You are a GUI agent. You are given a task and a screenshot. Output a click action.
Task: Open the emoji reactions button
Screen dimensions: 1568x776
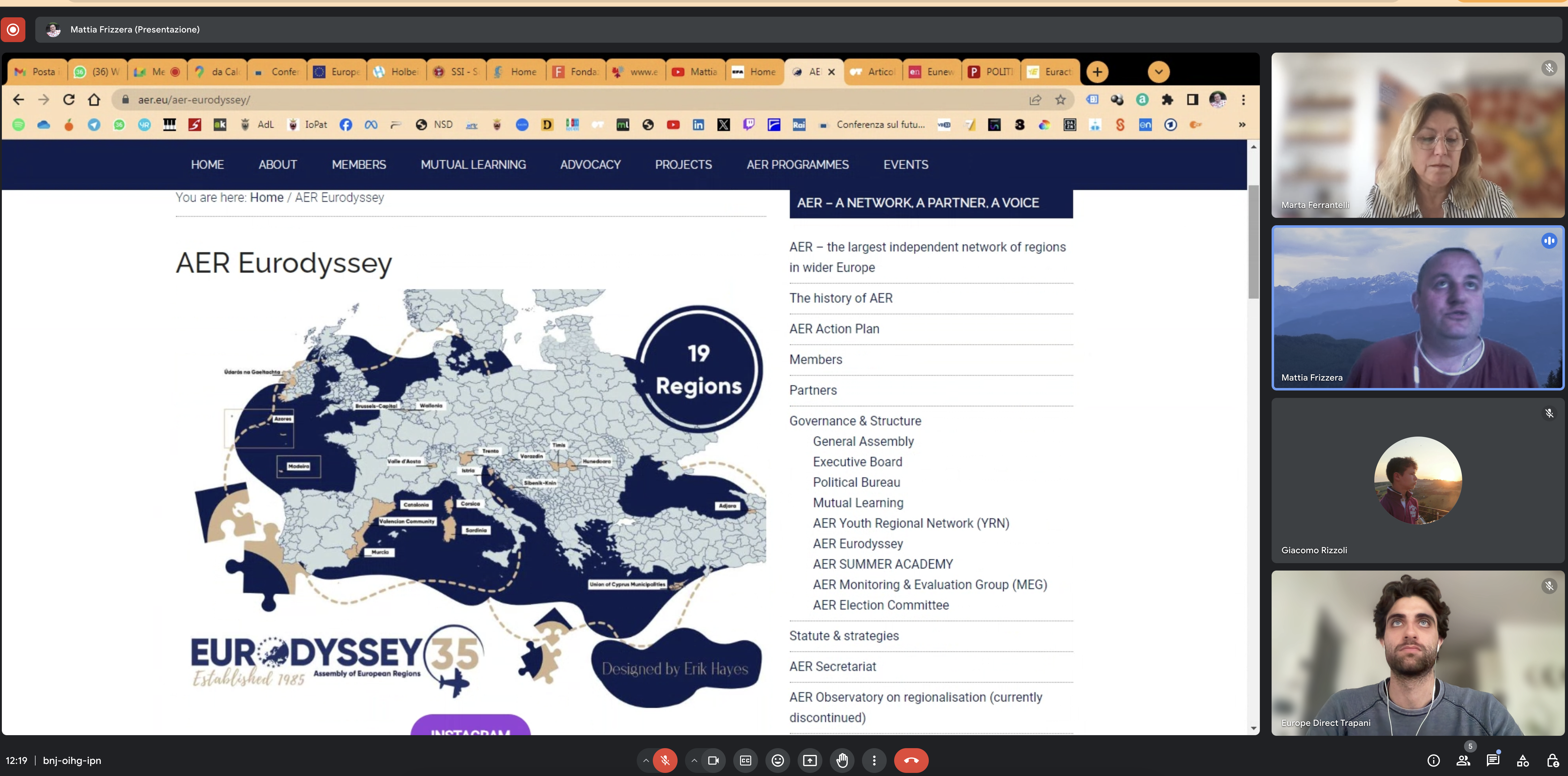[x=777, y=760]
